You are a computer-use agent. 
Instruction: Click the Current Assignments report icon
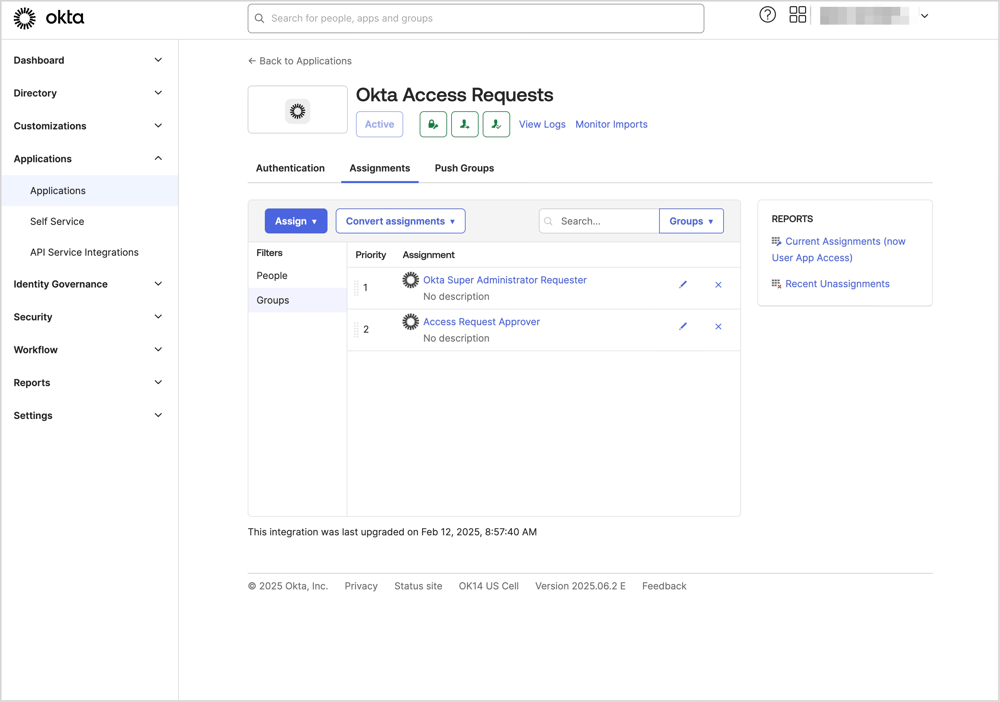[x=776, y=241]
